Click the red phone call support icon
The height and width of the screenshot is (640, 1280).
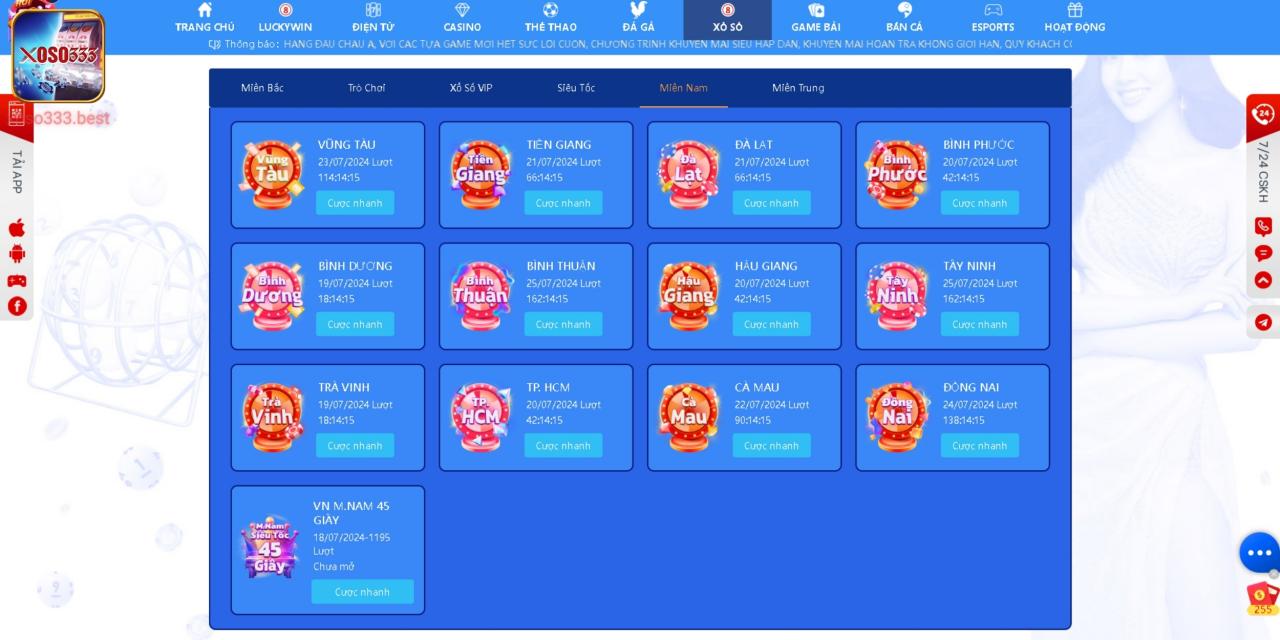point(1263,226)
